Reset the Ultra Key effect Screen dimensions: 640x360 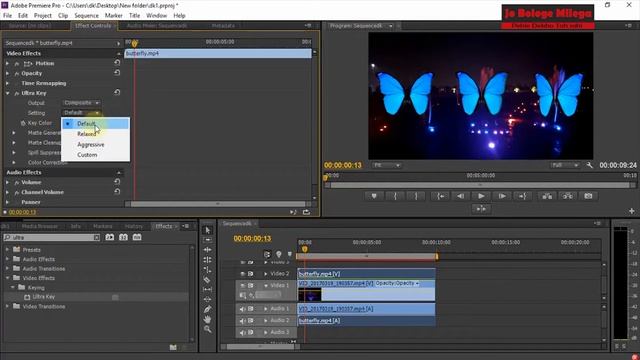click(117, 93)
